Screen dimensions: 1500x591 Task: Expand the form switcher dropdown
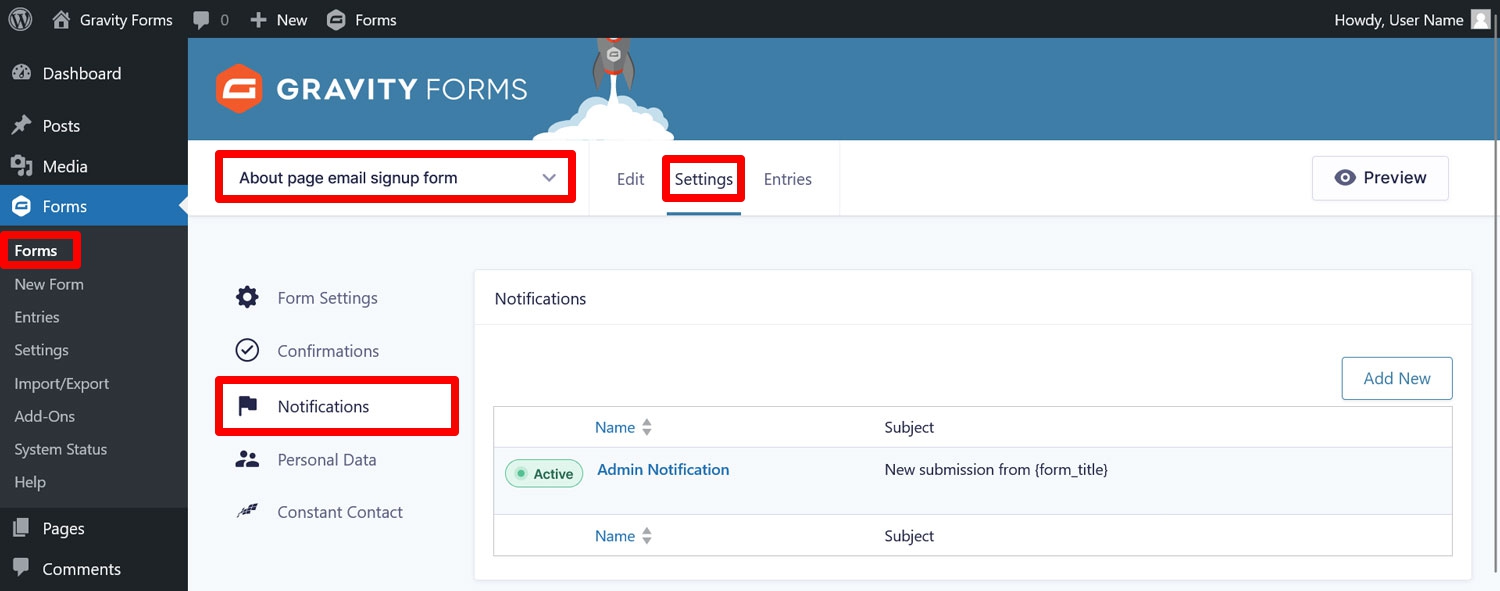(396, 178)
